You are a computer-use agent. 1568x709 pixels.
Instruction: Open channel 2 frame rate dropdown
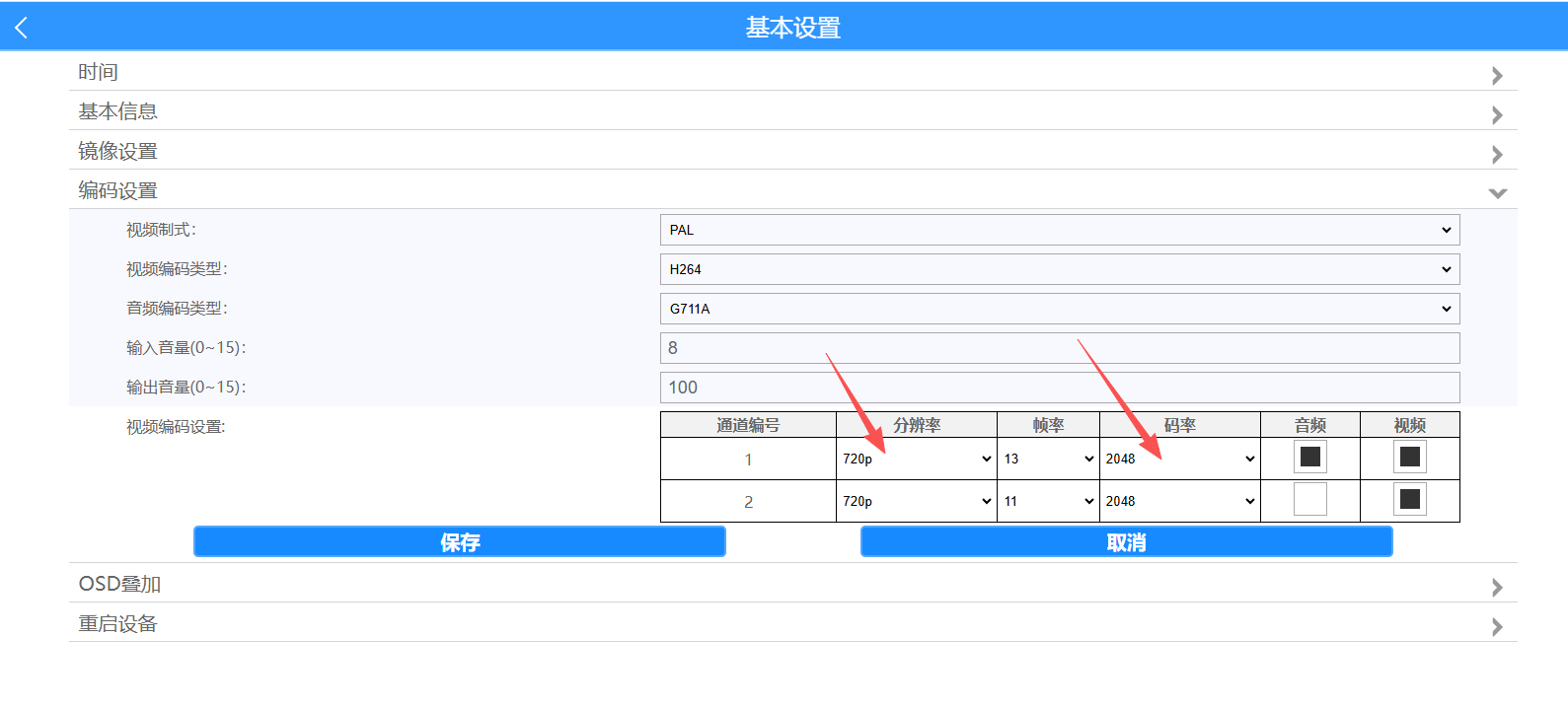1048,501
